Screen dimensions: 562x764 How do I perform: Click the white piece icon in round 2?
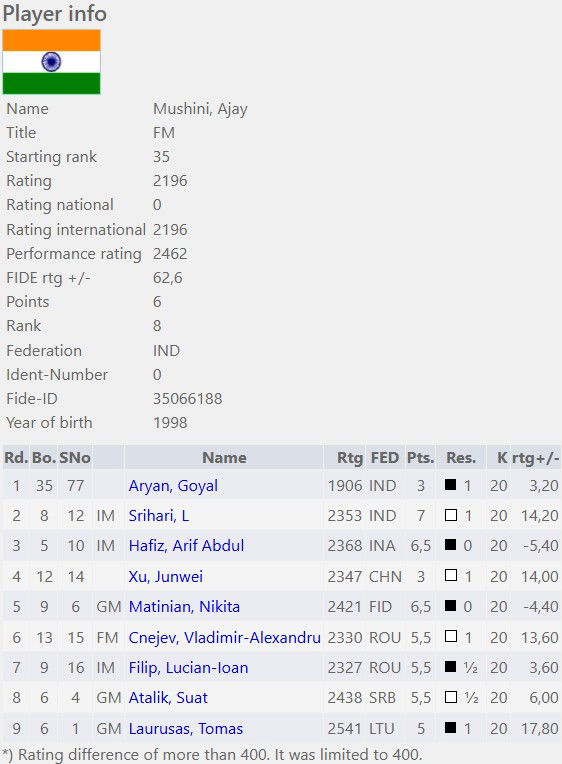(x=450, y=515)
